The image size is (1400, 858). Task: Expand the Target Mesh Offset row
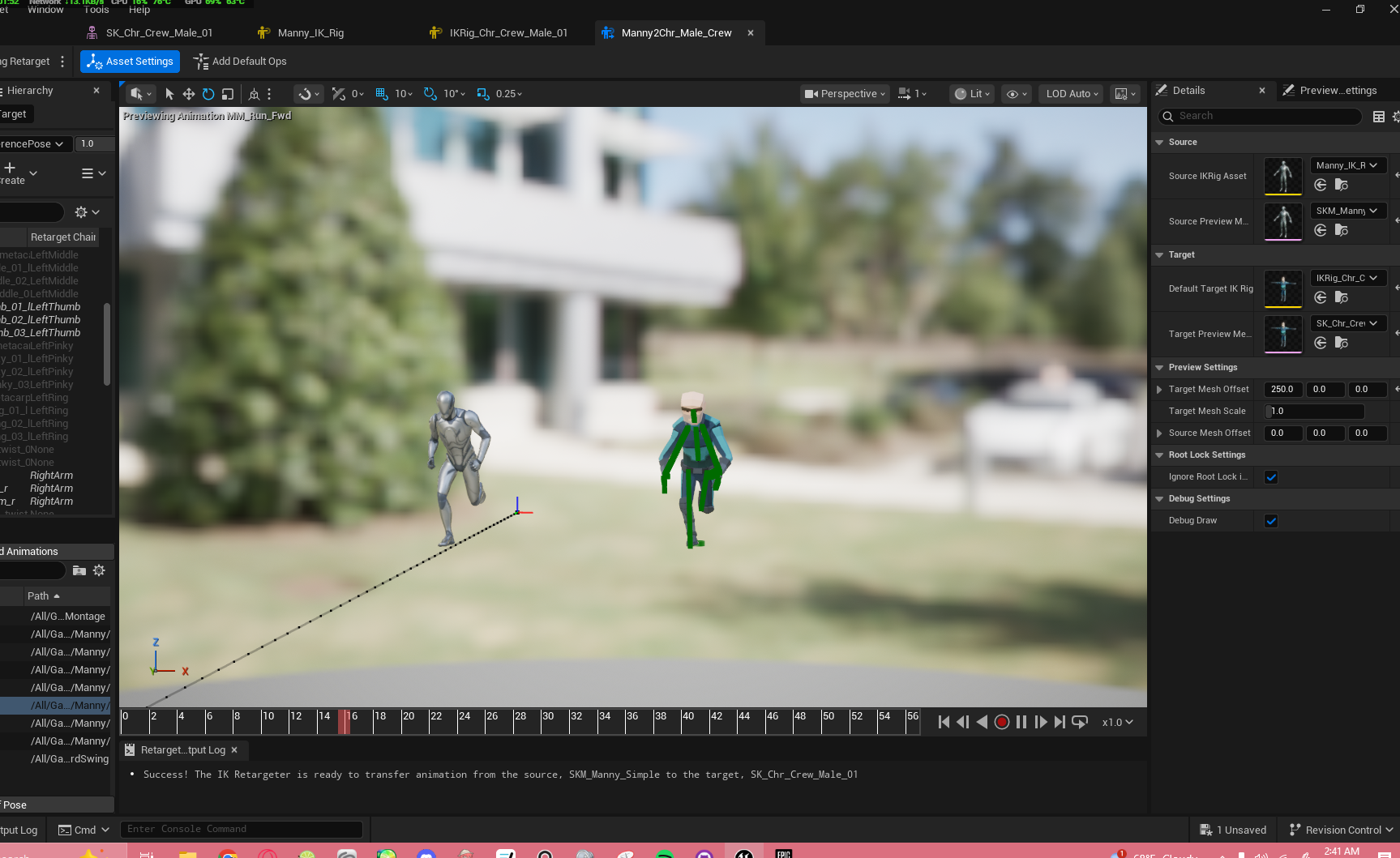pyautogui.click(x=1159, y=390)
